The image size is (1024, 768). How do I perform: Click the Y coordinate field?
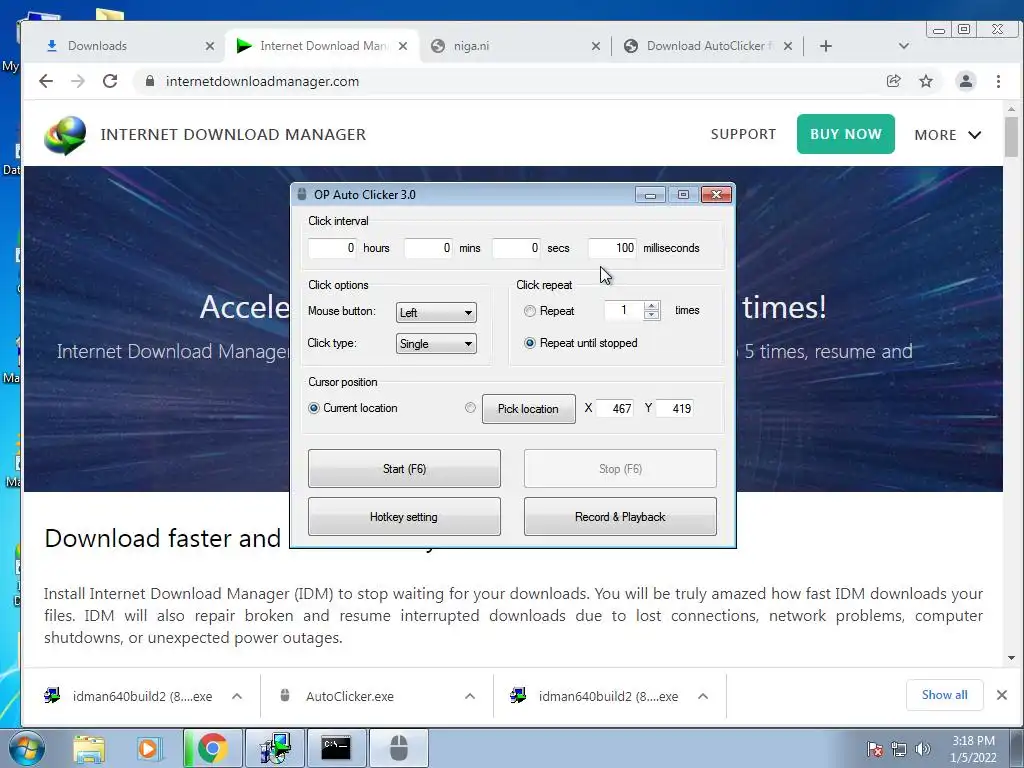pos(675,408)
